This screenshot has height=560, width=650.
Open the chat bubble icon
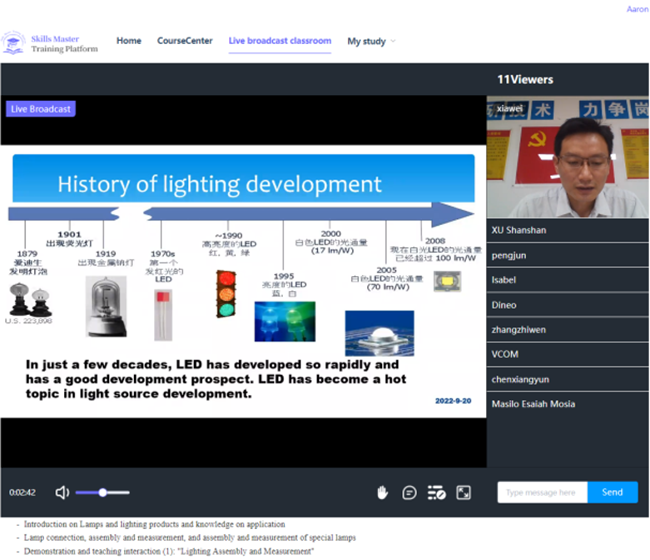coord(409,492)
